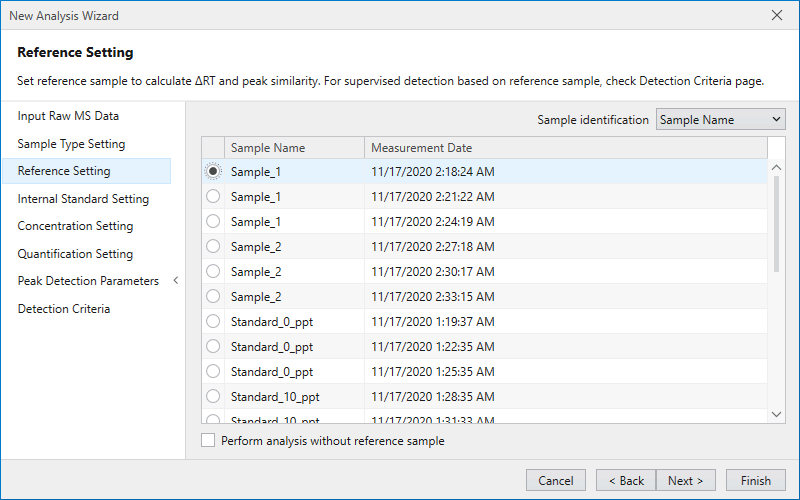Sort by the Sample Name column header
This screenshot has height=500, width=800.
294,147
